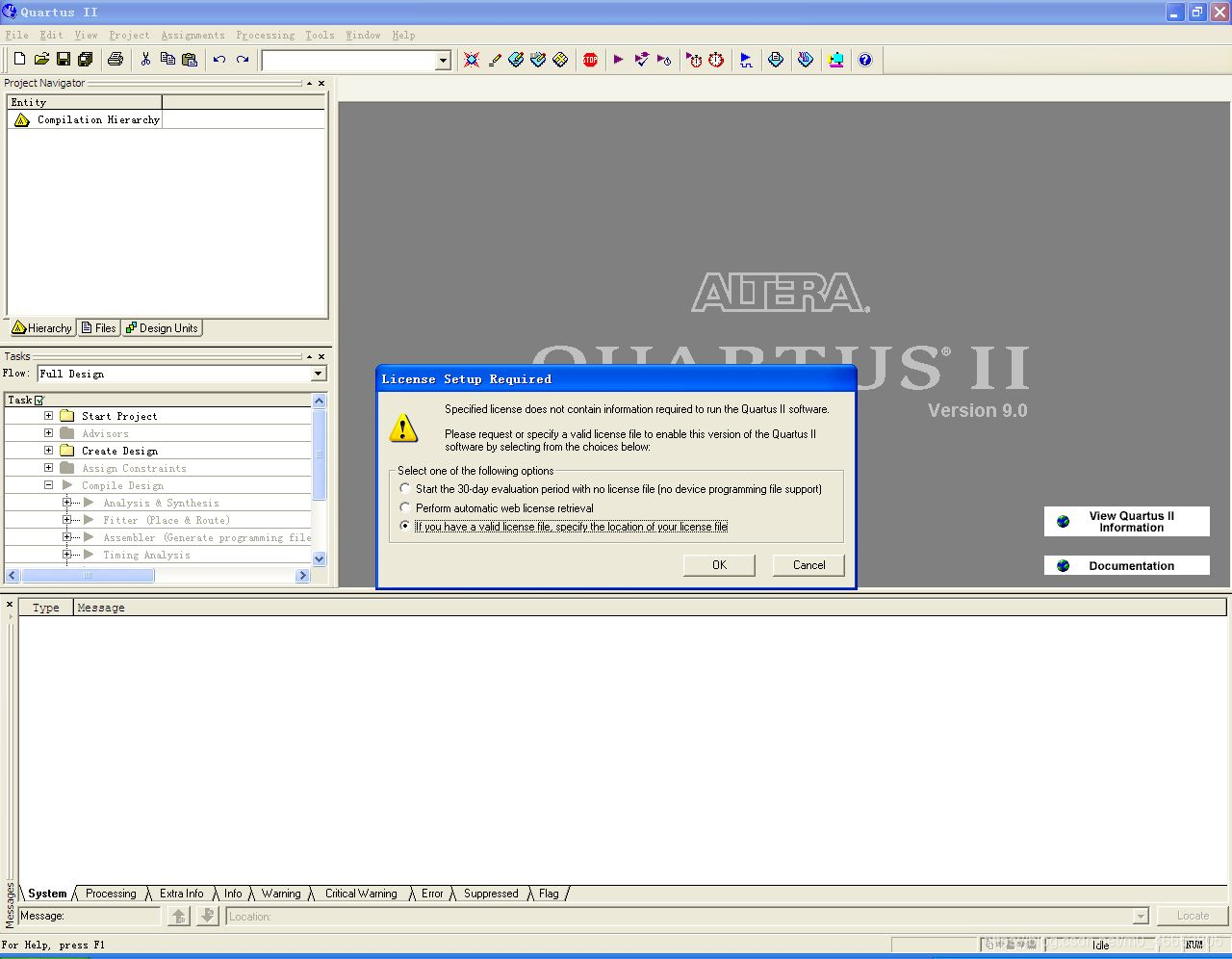Click OK in the License Setup dialog
The width and height of the screenshot is (1232, 959).
click(x=719, y=565)
